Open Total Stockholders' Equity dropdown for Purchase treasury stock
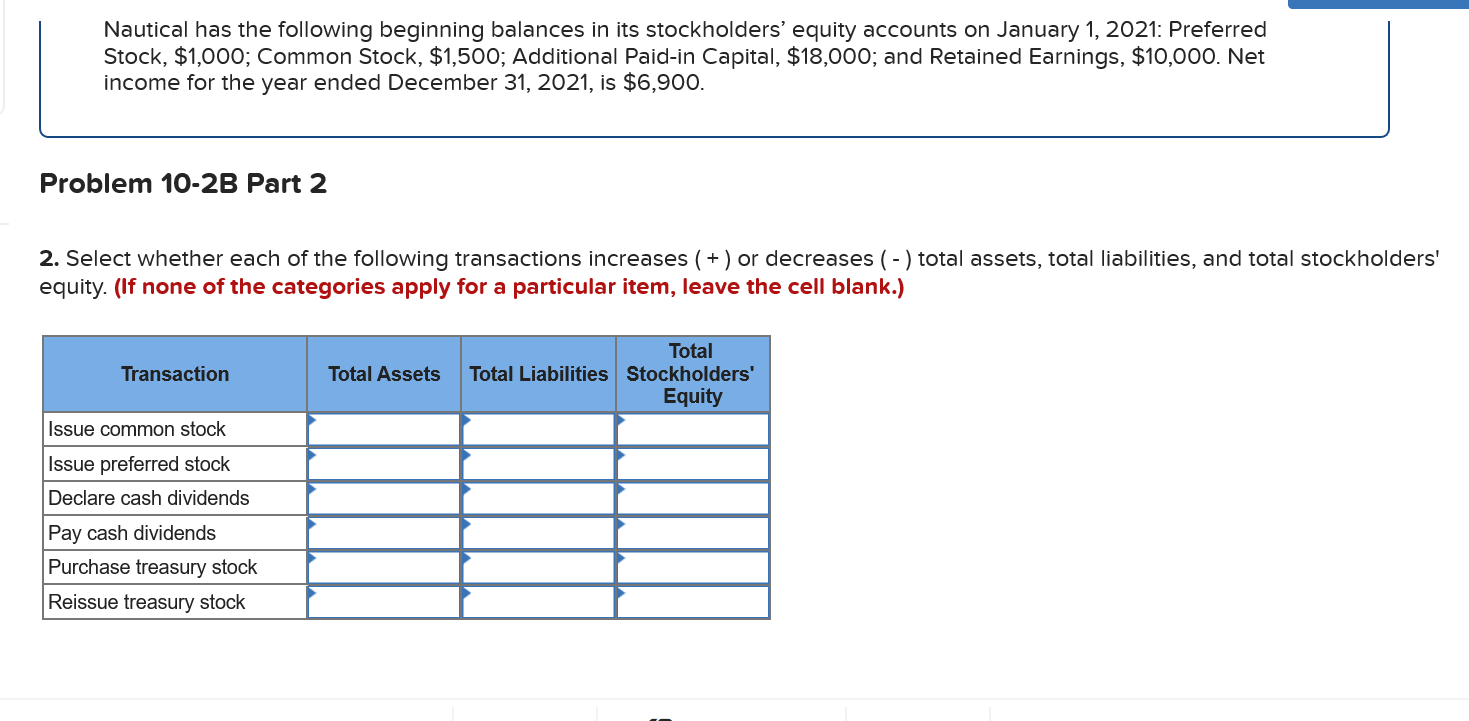 point(692,566)
